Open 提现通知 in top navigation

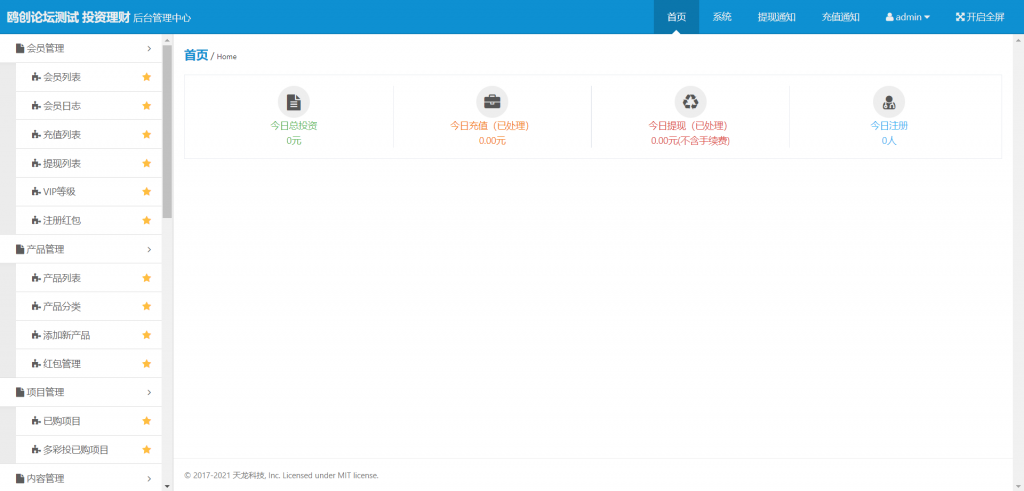pyautogui.click(x=776, y=17)
